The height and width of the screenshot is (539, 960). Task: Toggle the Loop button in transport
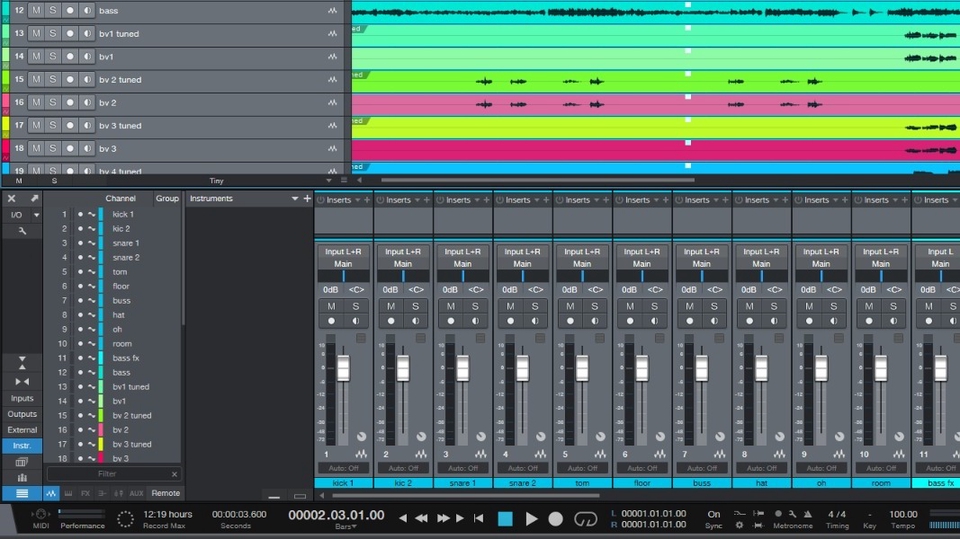pos(585,519)
